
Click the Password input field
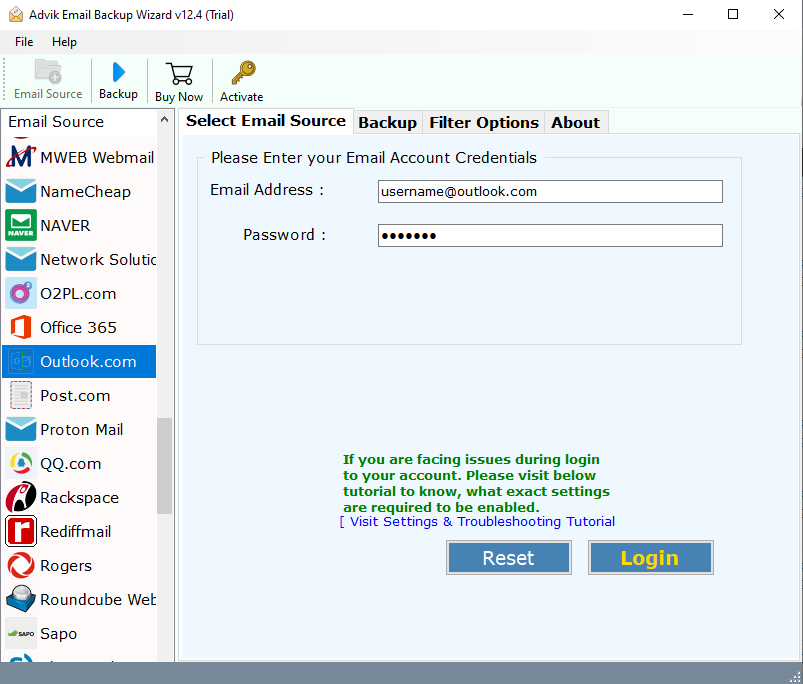point(550,236)
